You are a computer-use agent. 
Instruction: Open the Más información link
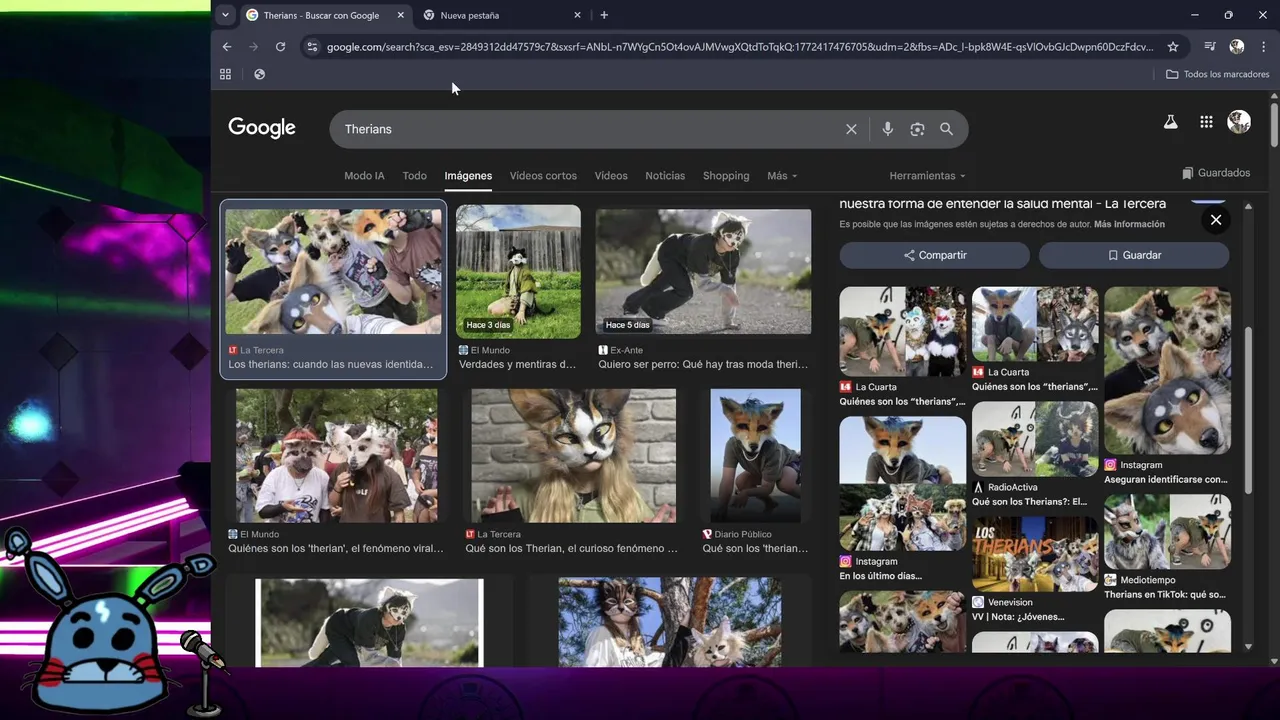point(1129,225)
